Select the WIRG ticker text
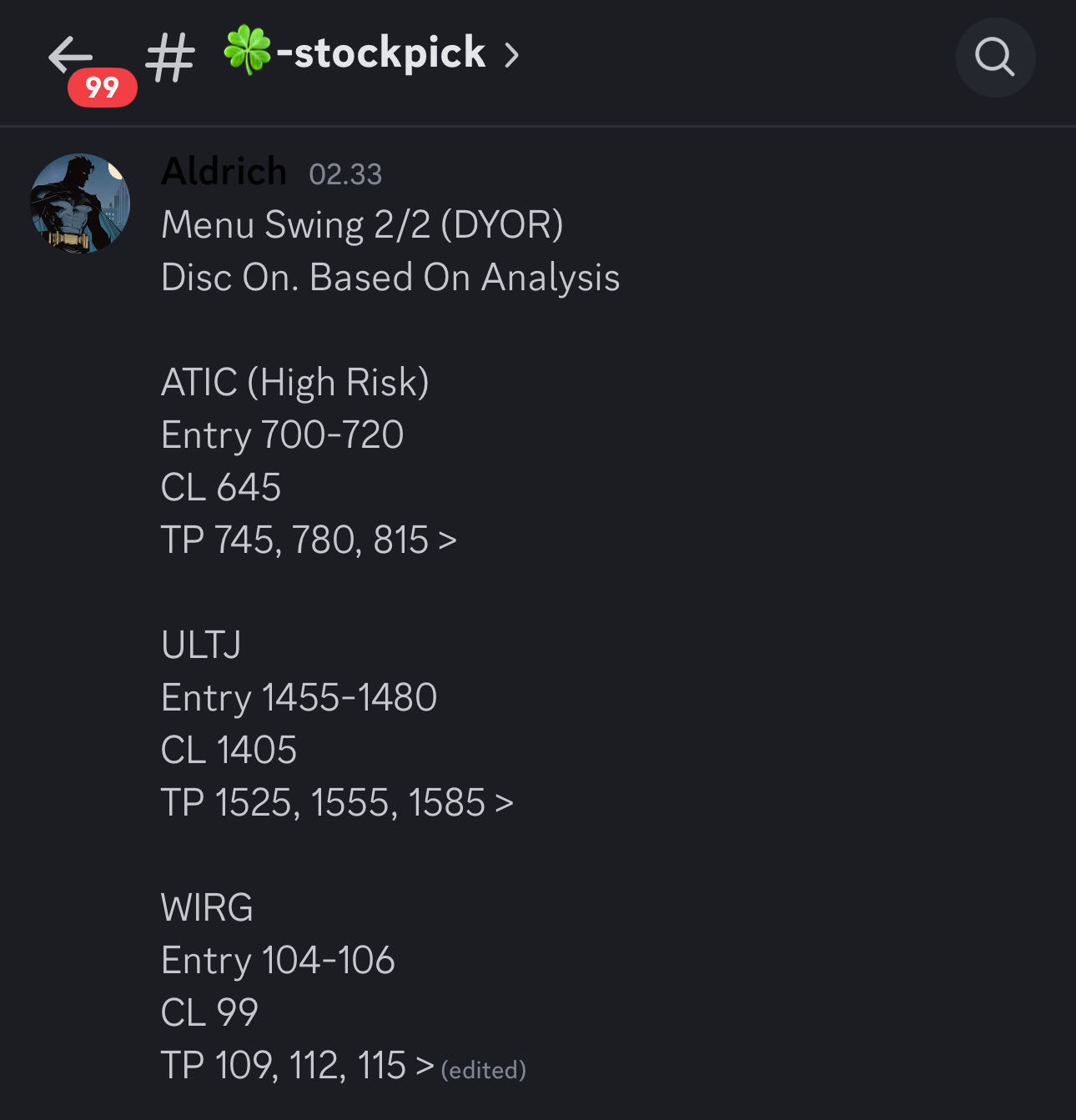 point(207,908)
